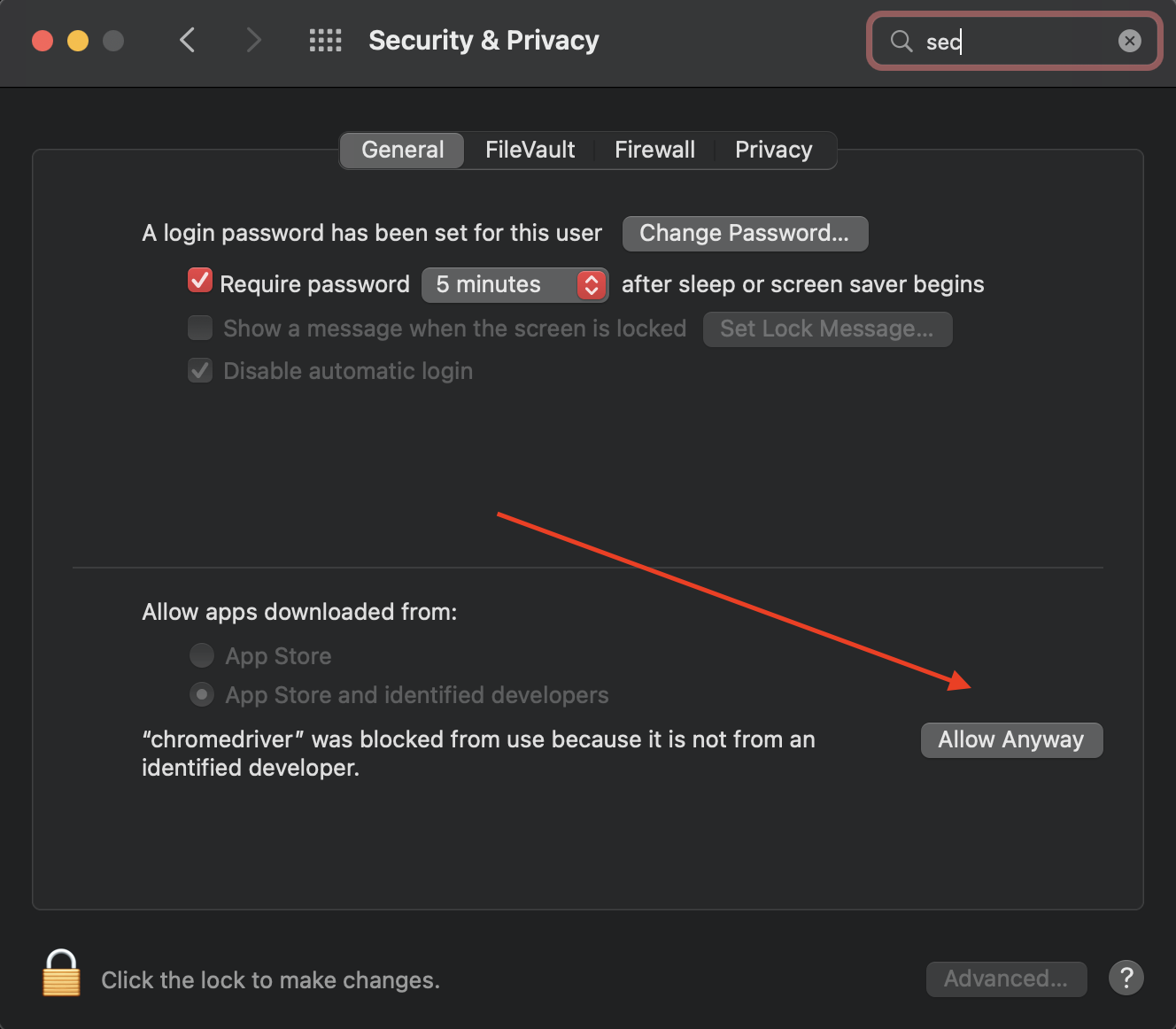This screenshot has width=1176, height=1029.
Task: Click into the search input field
Action: [x=1018, y=41]
